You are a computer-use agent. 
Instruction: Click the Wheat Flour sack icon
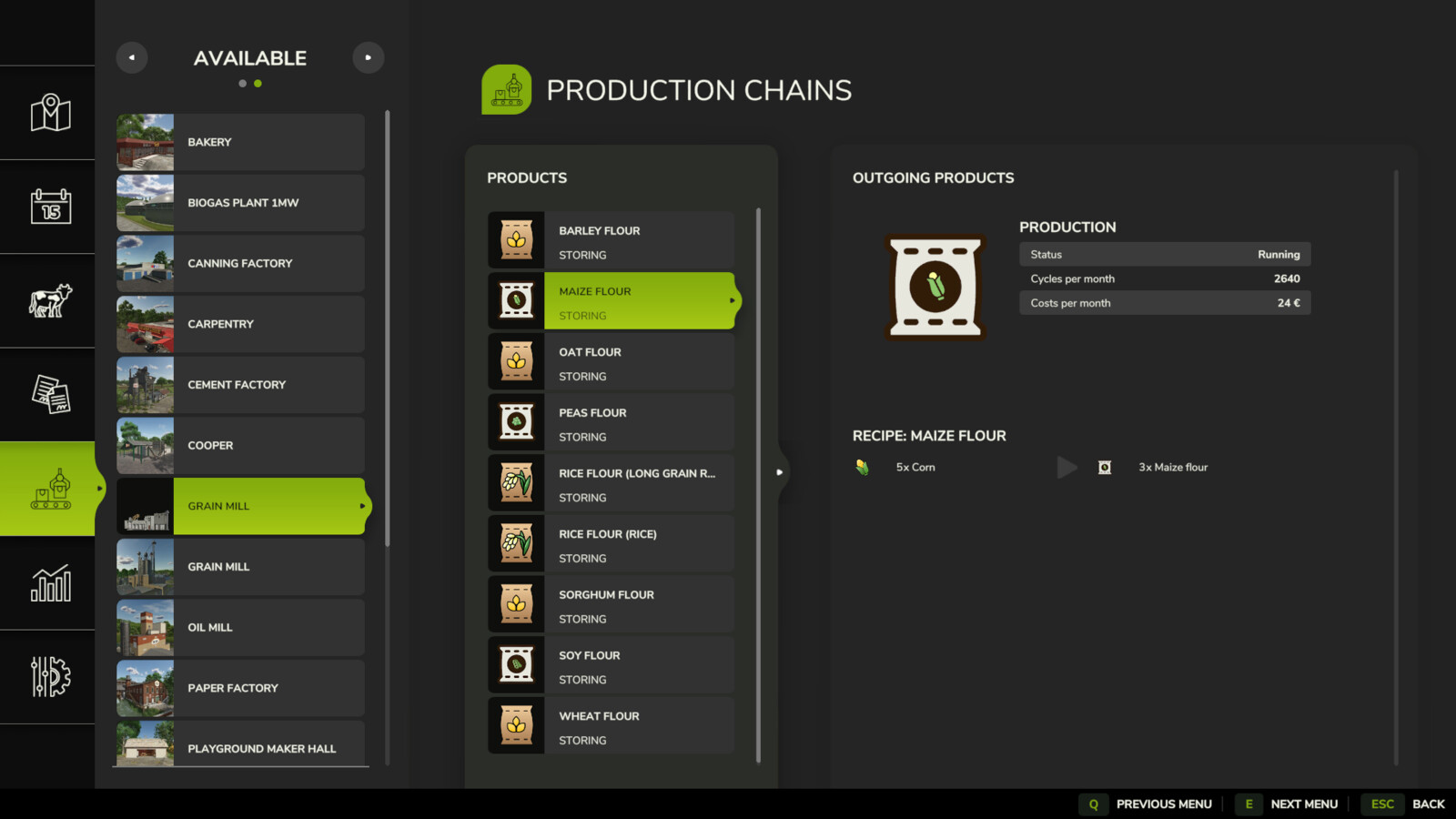pos(516,725)
